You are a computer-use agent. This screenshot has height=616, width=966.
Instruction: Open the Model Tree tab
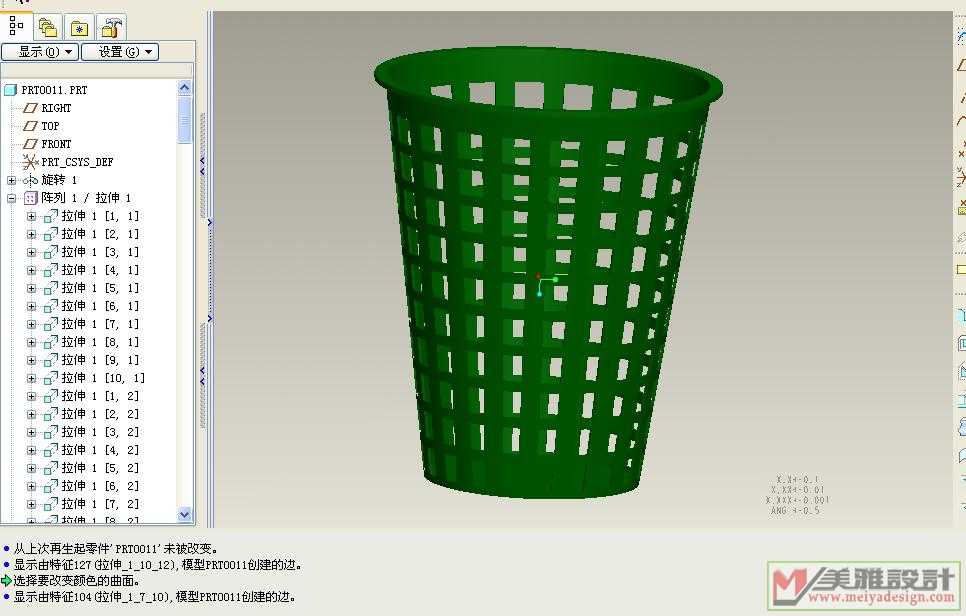tap(16, 26)
